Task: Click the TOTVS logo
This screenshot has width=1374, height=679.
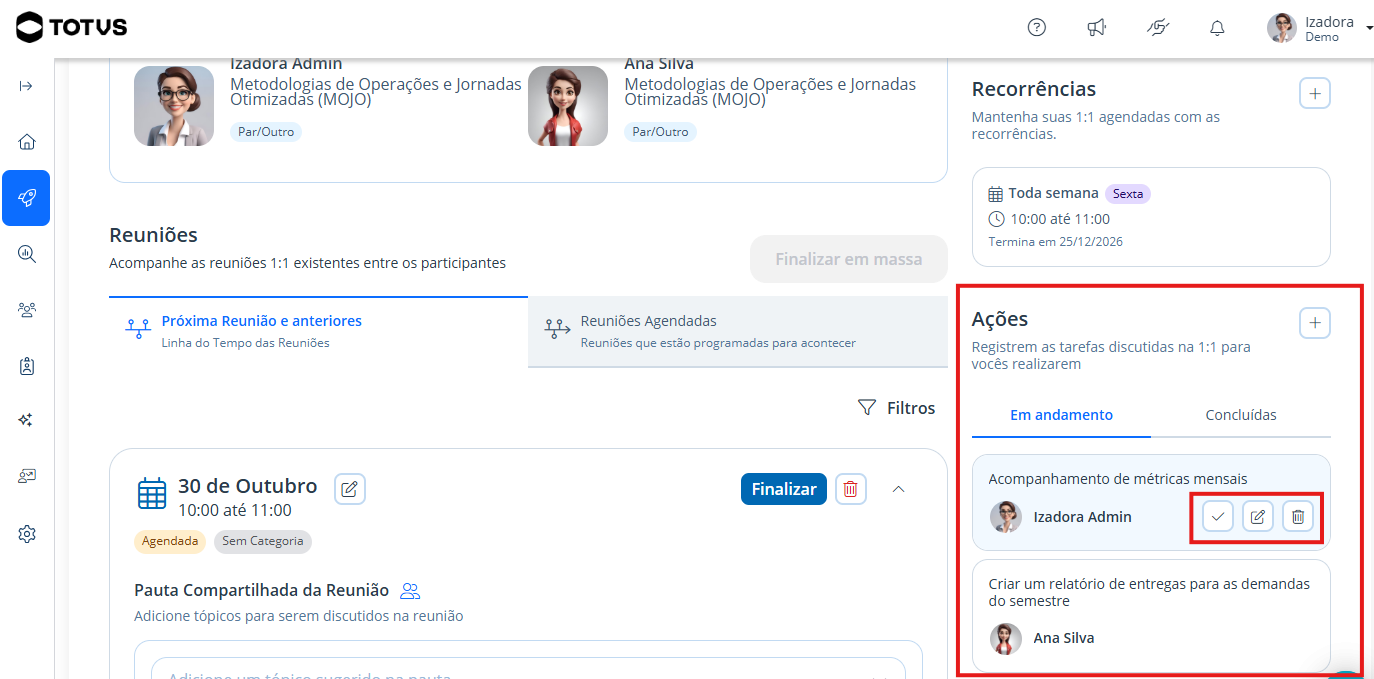Action: [72, 27]
